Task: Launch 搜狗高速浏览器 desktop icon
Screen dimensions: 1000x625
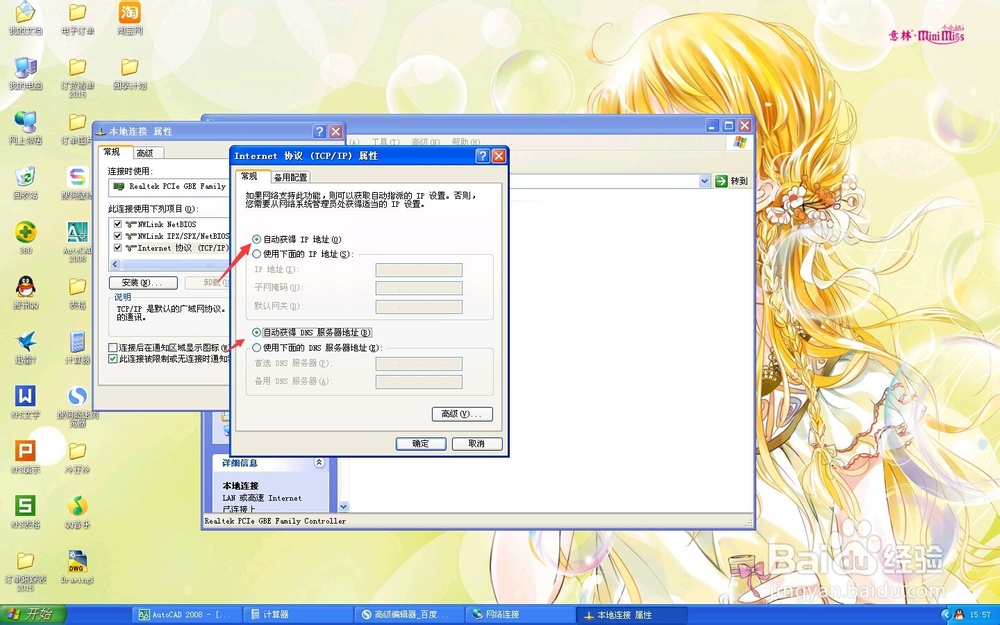Action: (x=77, y=406)
